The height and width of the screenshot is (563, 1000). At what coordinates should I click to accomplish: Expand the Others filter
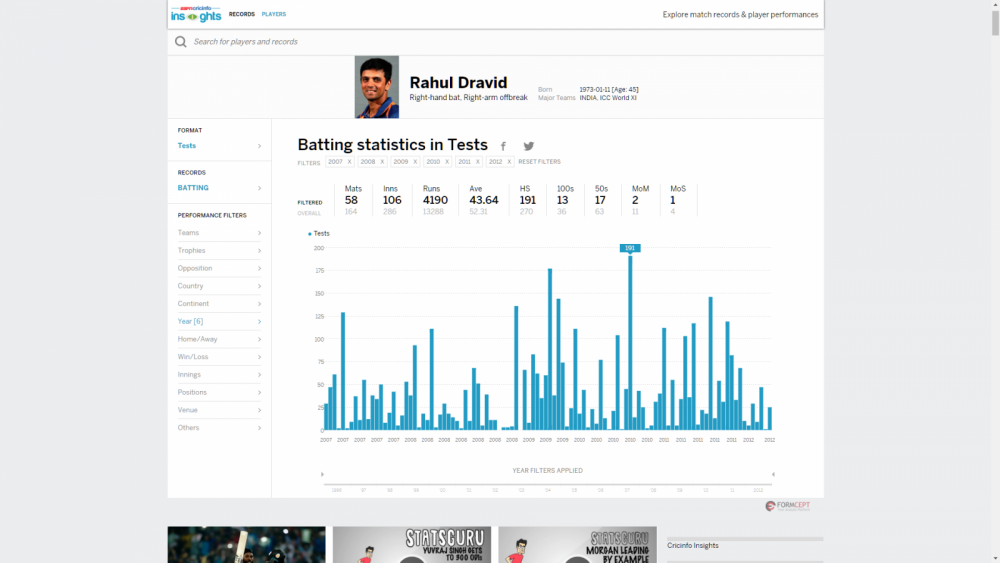219,428
